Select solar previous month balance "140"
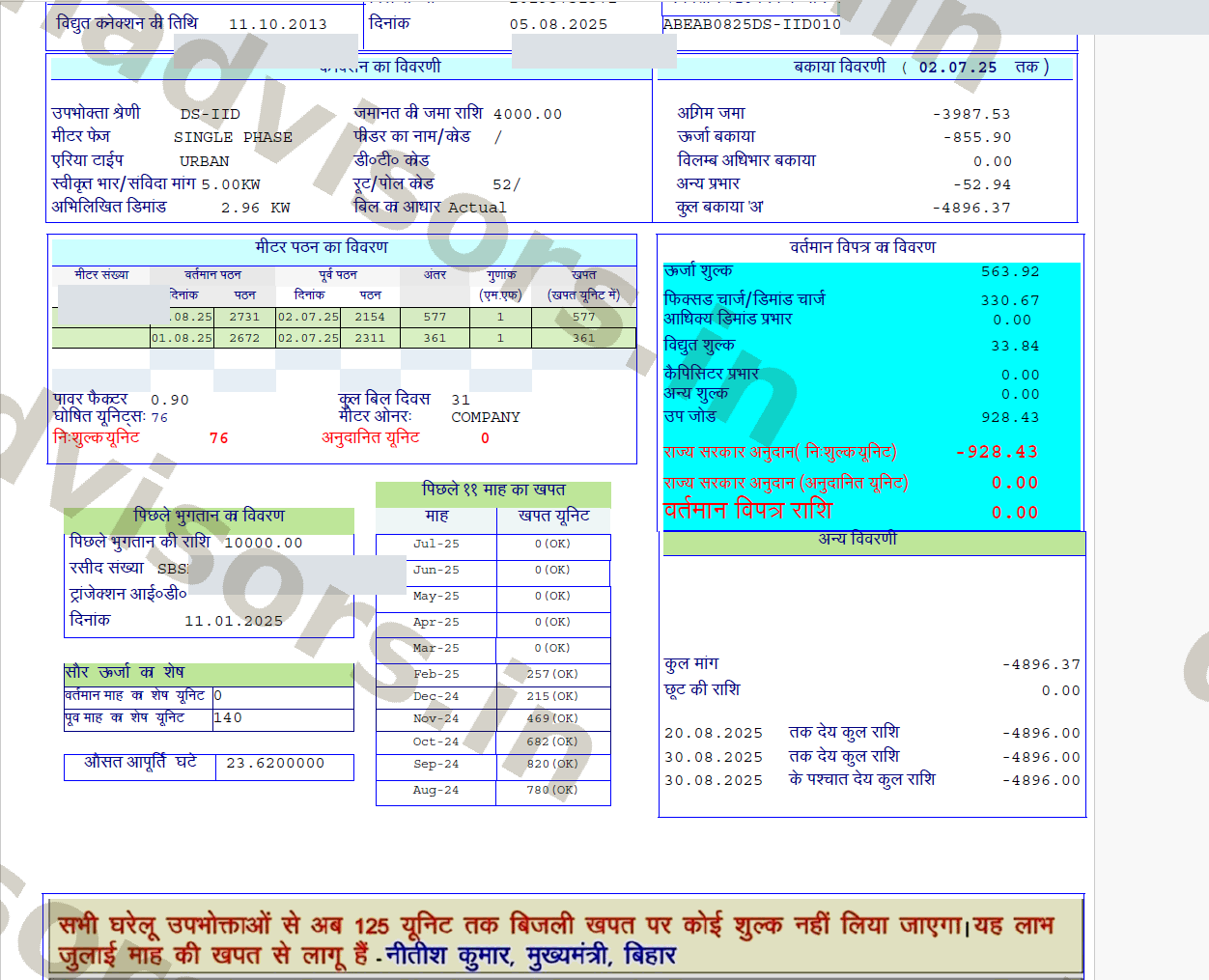 [x=228, y=718]
